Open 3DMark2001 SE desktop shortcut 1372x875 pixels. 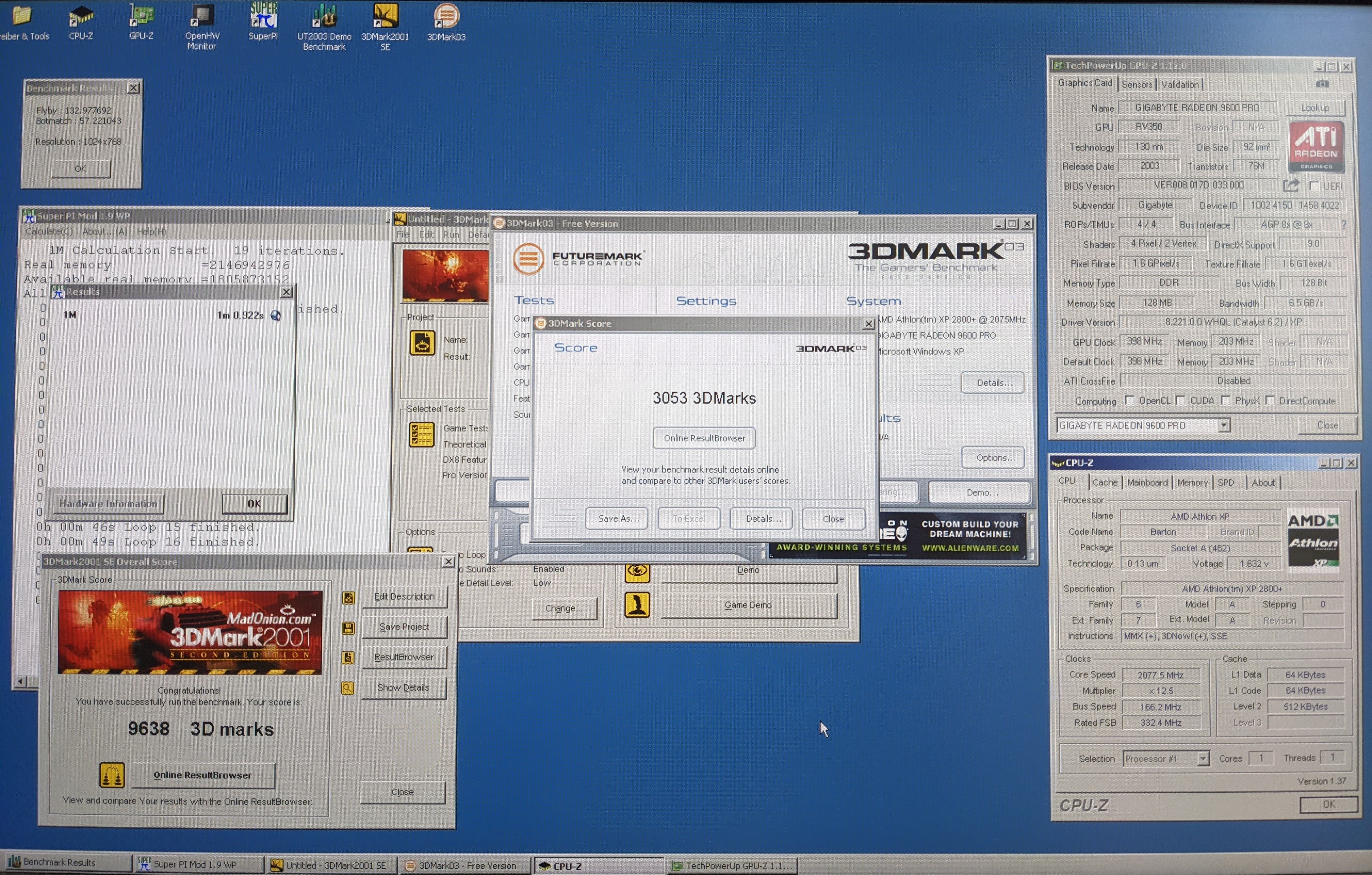385,27
